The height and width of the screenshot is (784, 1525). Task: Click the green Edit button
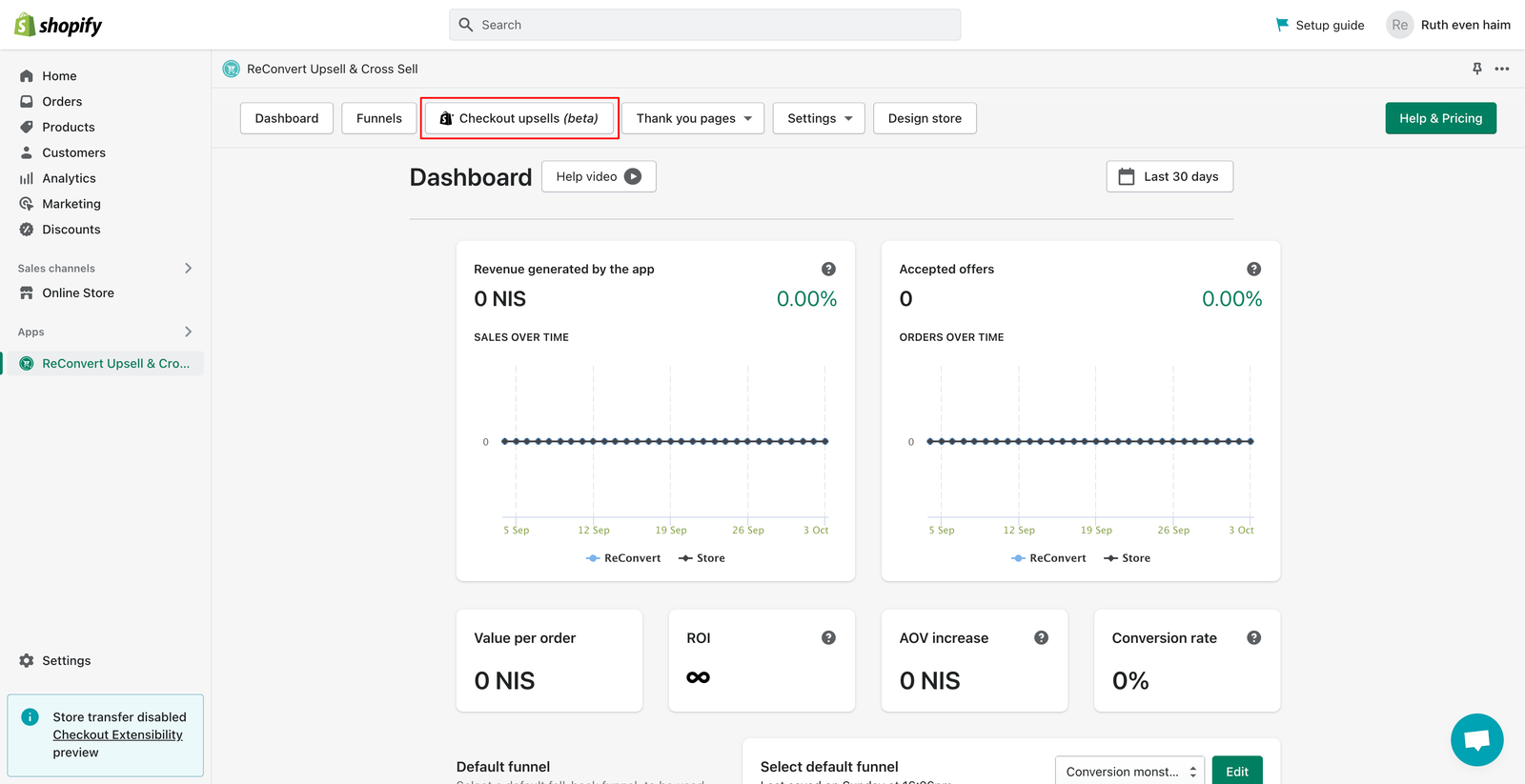[1237, 772]
